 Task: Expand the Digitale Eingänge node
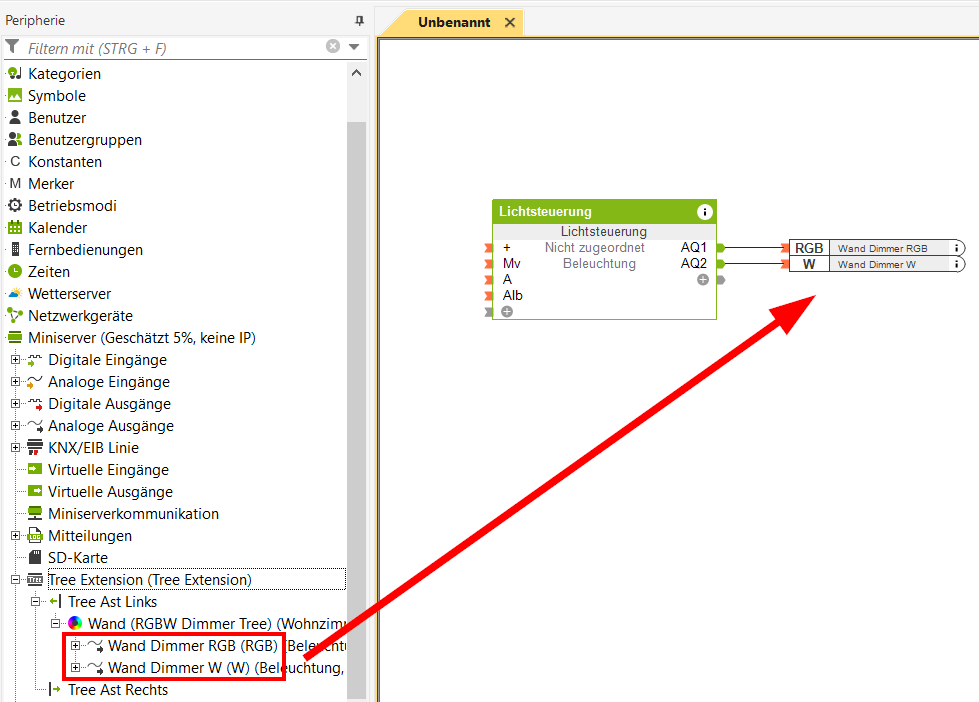click(x=15, y=360)
